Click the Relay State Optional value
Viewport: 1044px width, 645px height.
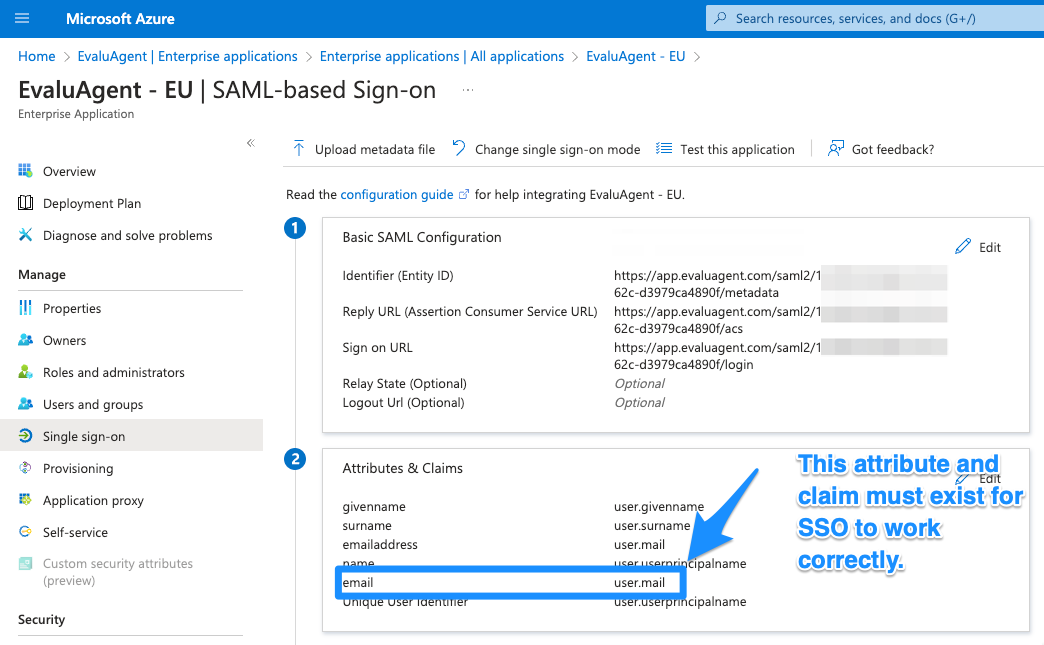pyautogui.click(x=639, y=383)
